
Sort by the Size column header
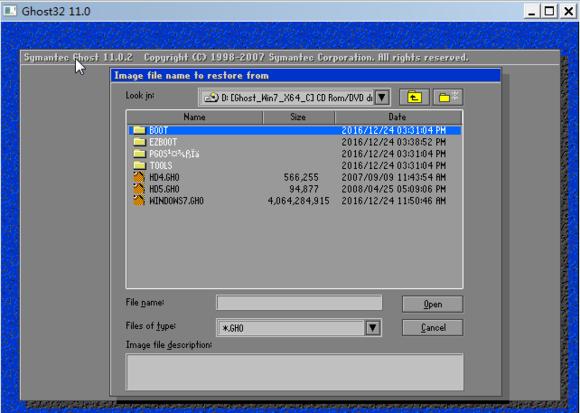[x=298, y=117]
